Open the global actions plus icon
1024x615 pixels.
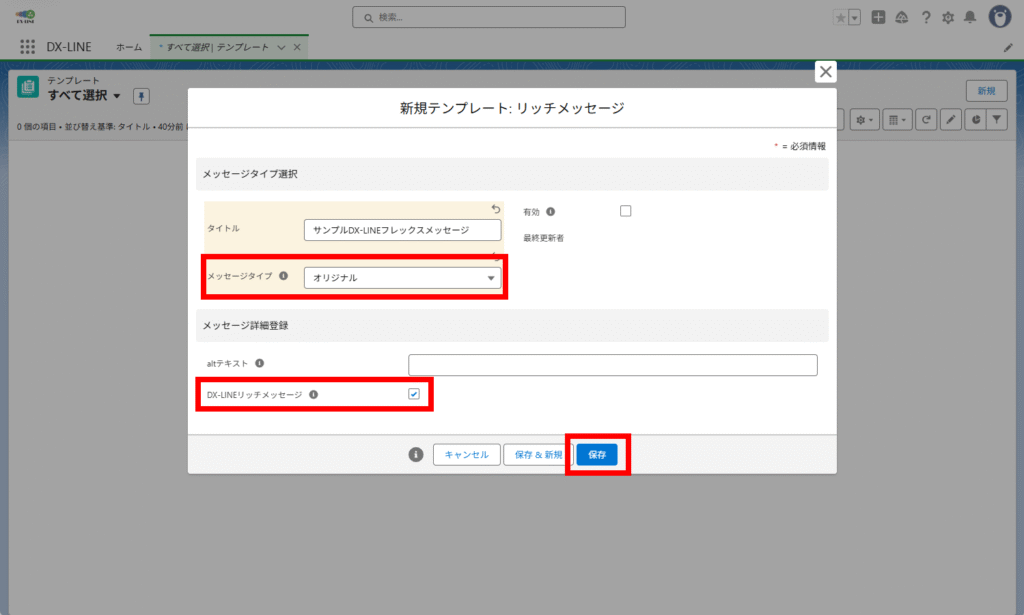[x=878, y=17]
